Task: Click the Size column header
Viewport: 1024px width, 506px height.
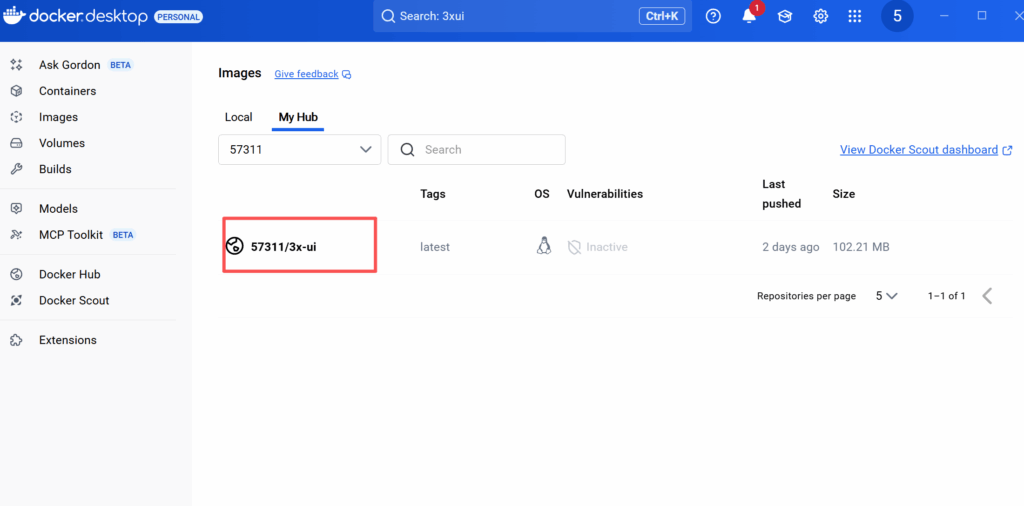Action: tap(844, 194)
